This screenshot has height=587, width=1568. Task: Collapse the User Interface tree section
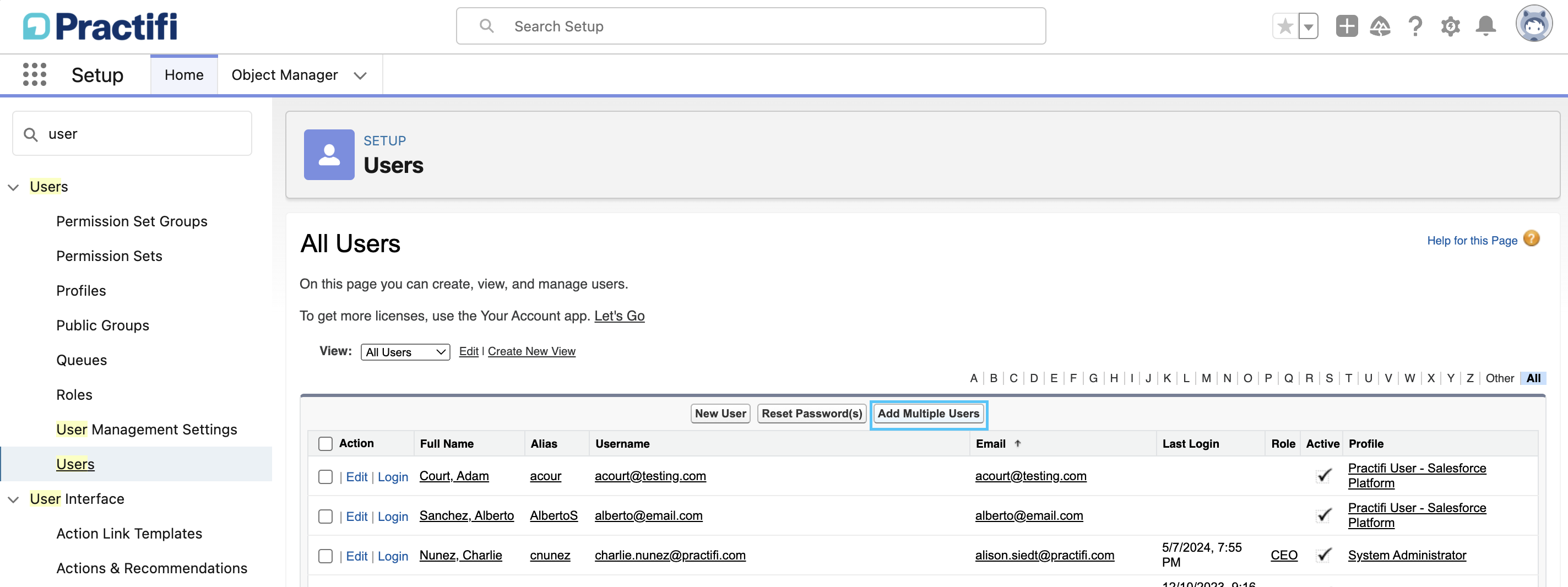coord(13,499)
